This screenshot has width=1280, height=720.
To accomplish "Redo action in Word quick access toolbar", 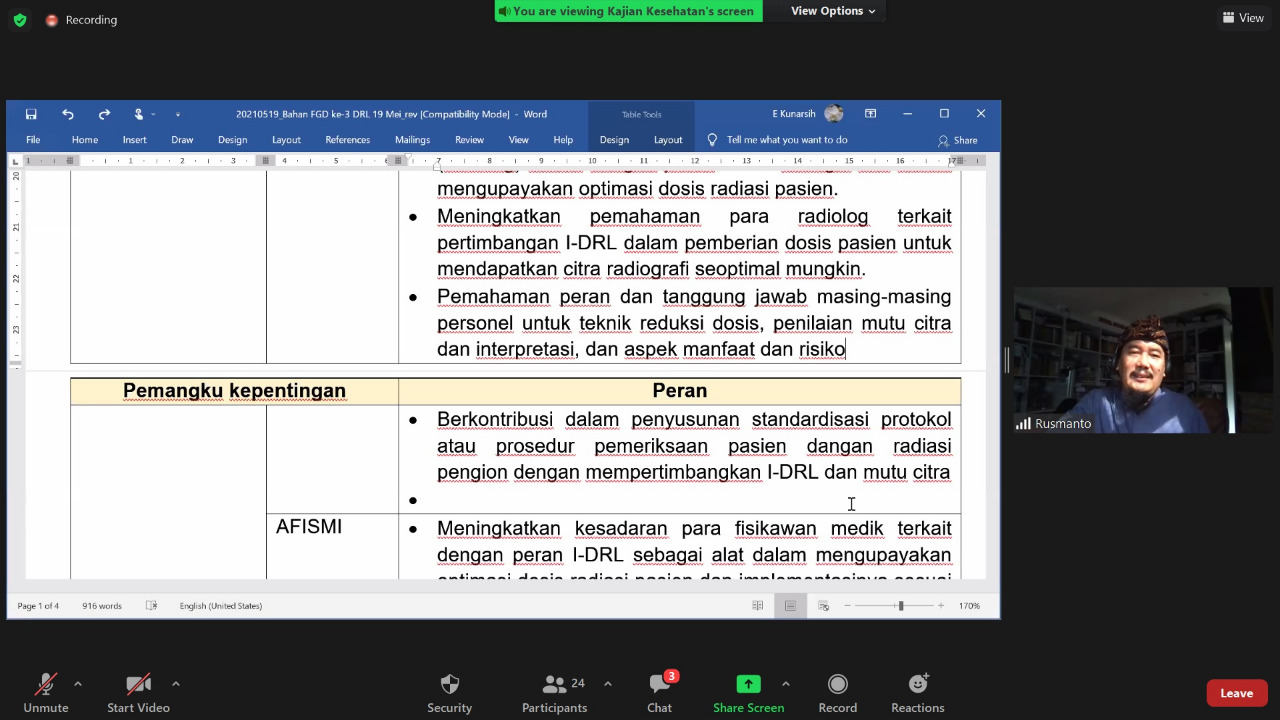I will tap(104, 114).
